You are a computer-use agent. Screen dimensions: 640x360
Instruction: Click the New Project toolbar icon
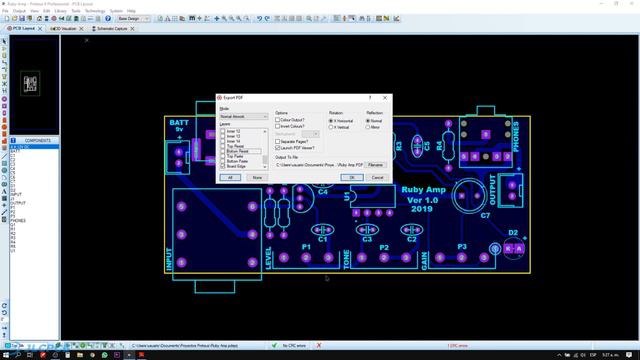coord(7,18)
